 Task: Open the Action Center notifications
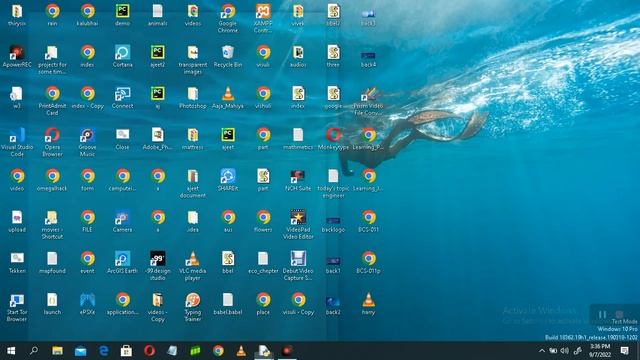click(624, 351)
